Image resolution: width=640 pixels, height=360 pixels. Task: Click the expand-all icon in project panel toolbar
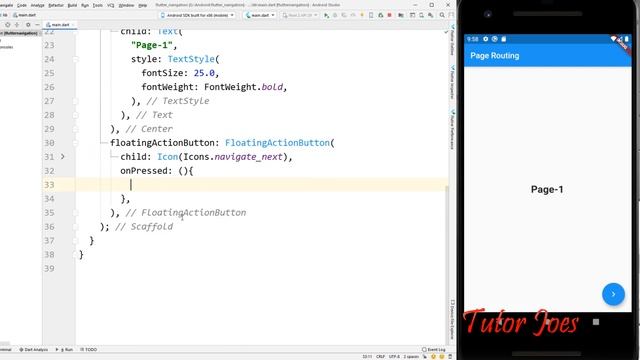pos(17,25)
